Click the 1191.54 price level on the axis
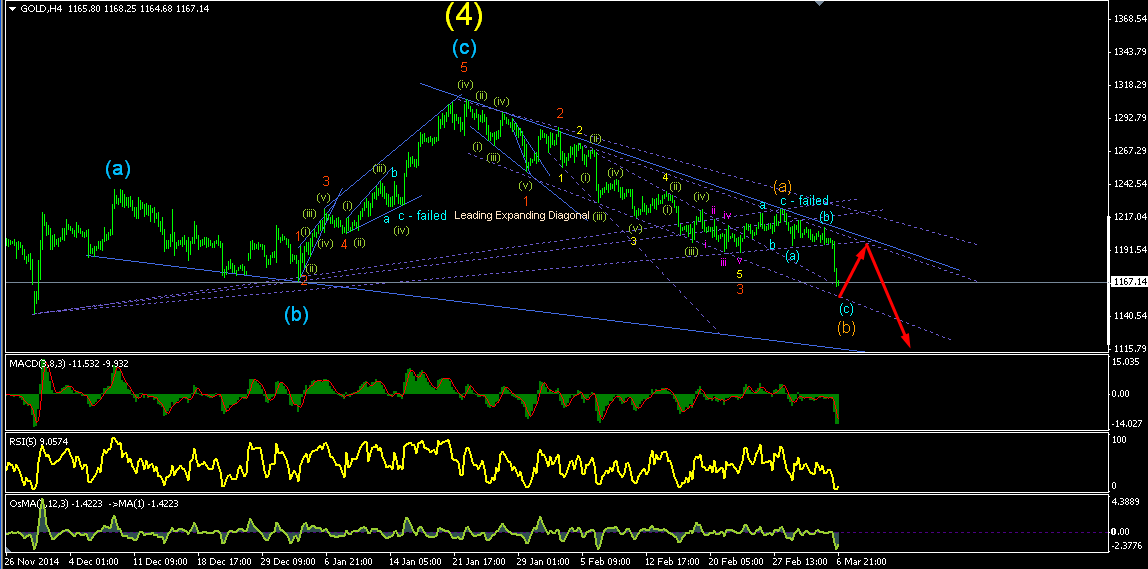The height and width of the screenshot is (569, 1148). point(1128,250)
